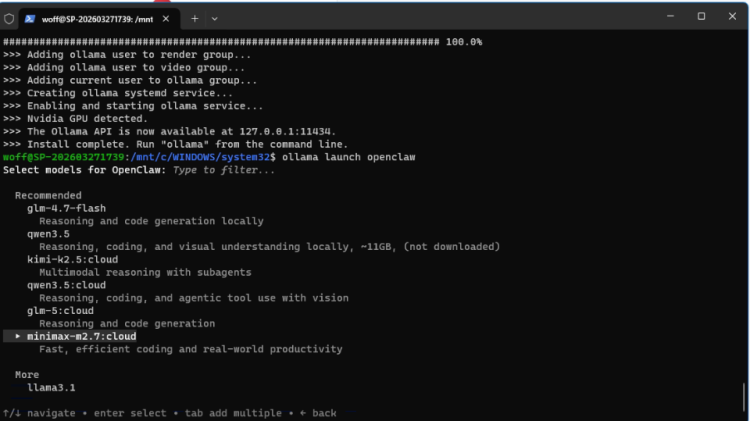Click the /mnt/c/WINDOWS/system32 path in prompt
Image resolution: width=750 pixels, height=421 pixels.
200,157
